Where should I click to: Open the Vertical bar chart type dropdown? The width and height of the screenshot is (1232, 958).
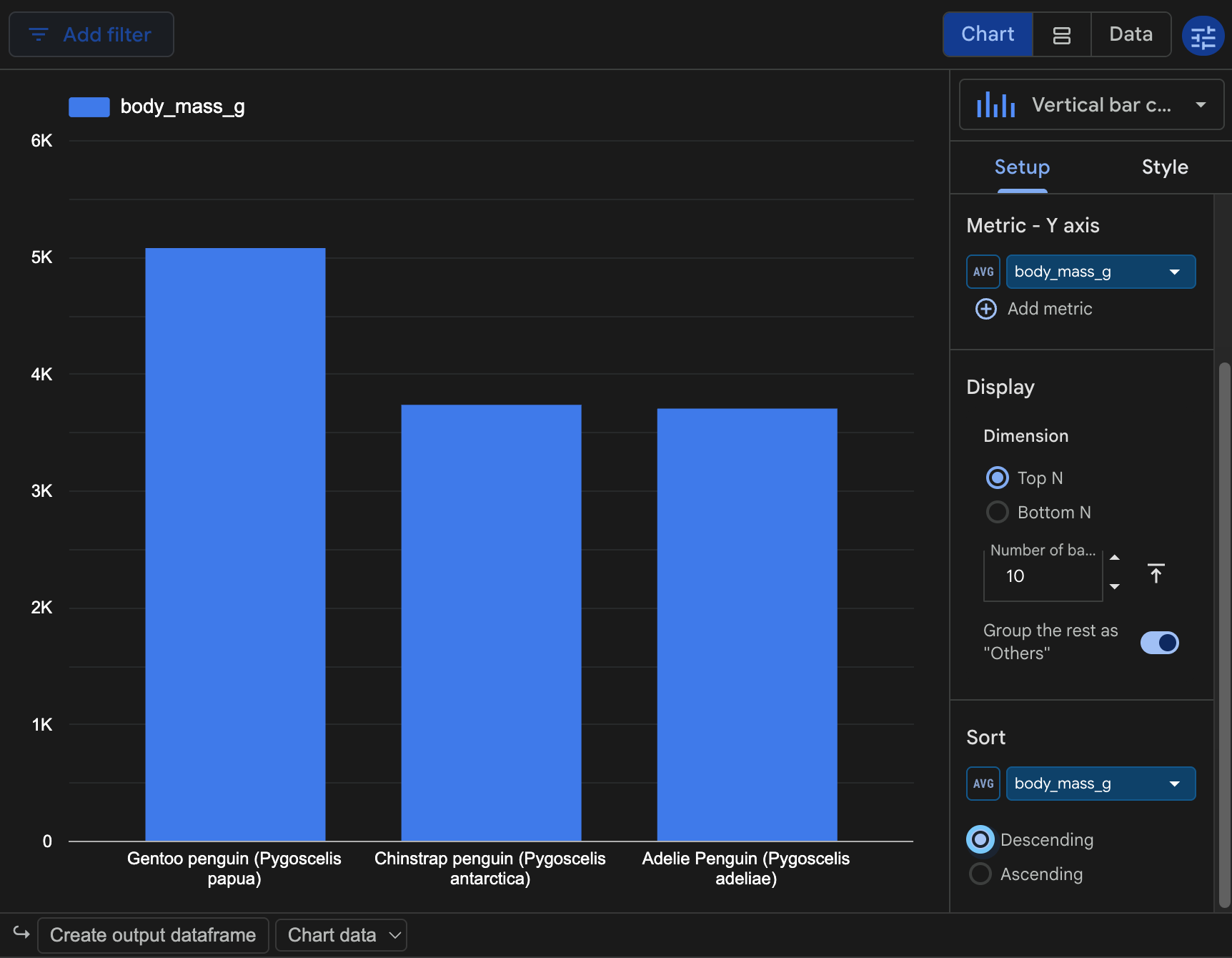click(1091, 105)
